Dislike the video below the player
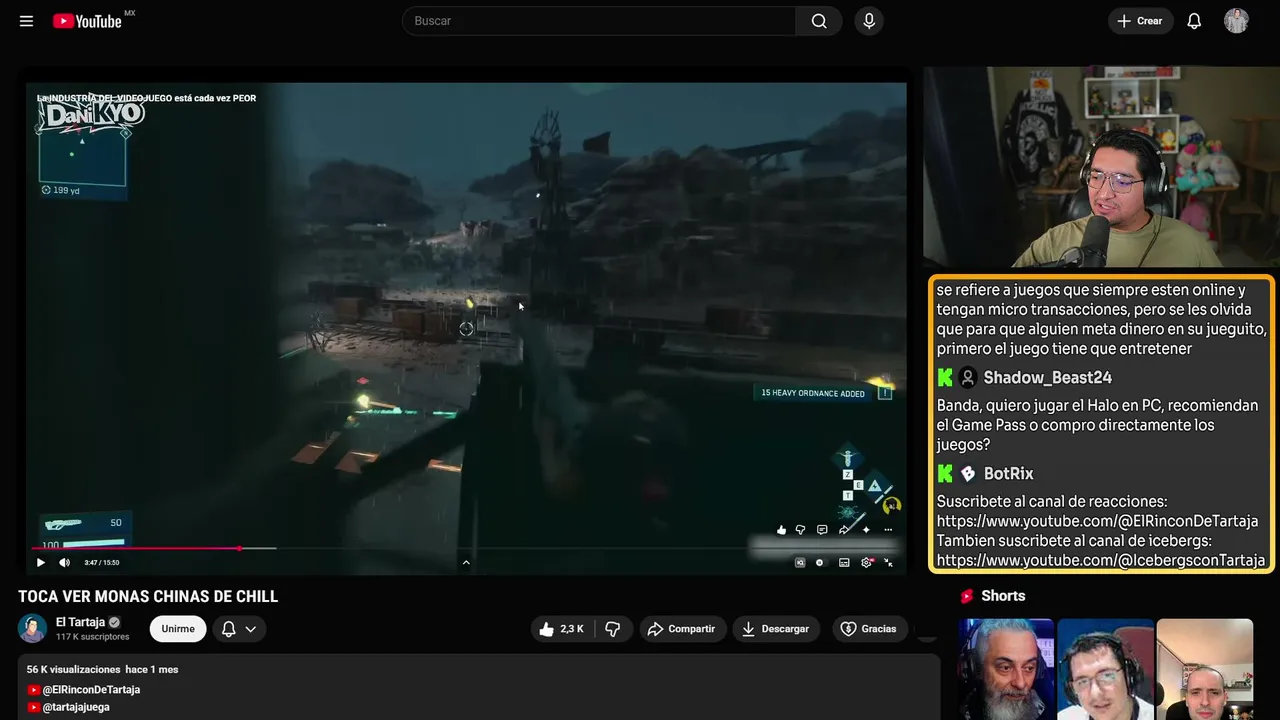The width and height of the screenshot is (1280, 720). point(613,629)
